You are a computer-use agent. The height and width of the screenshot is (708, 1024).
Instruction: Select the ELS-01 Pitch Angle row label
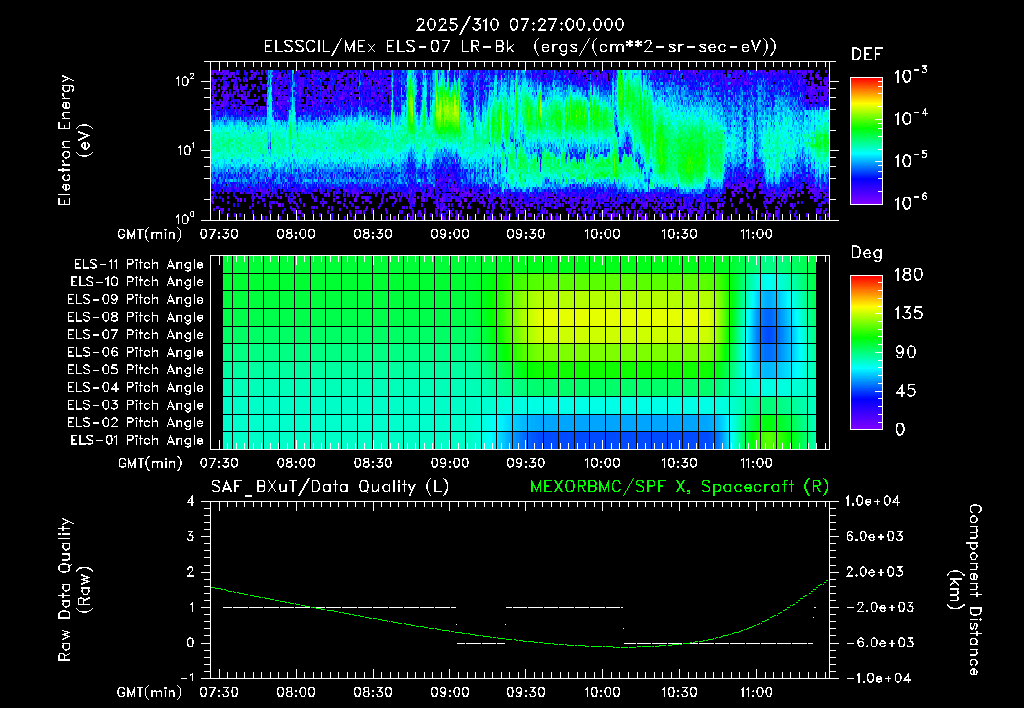tap(137, 440)
